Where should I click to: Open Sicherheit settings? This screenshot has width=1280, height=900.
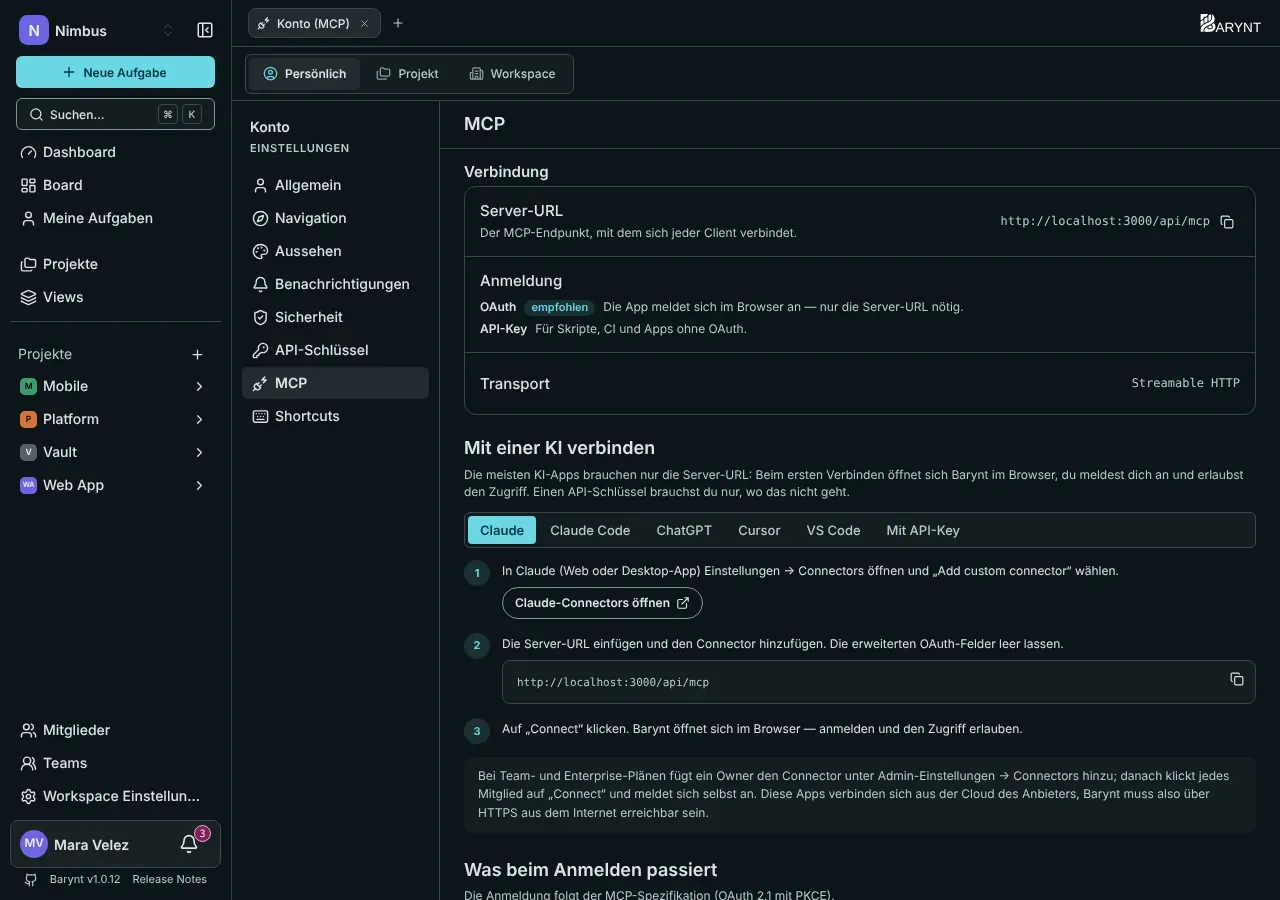click(335, 317)
